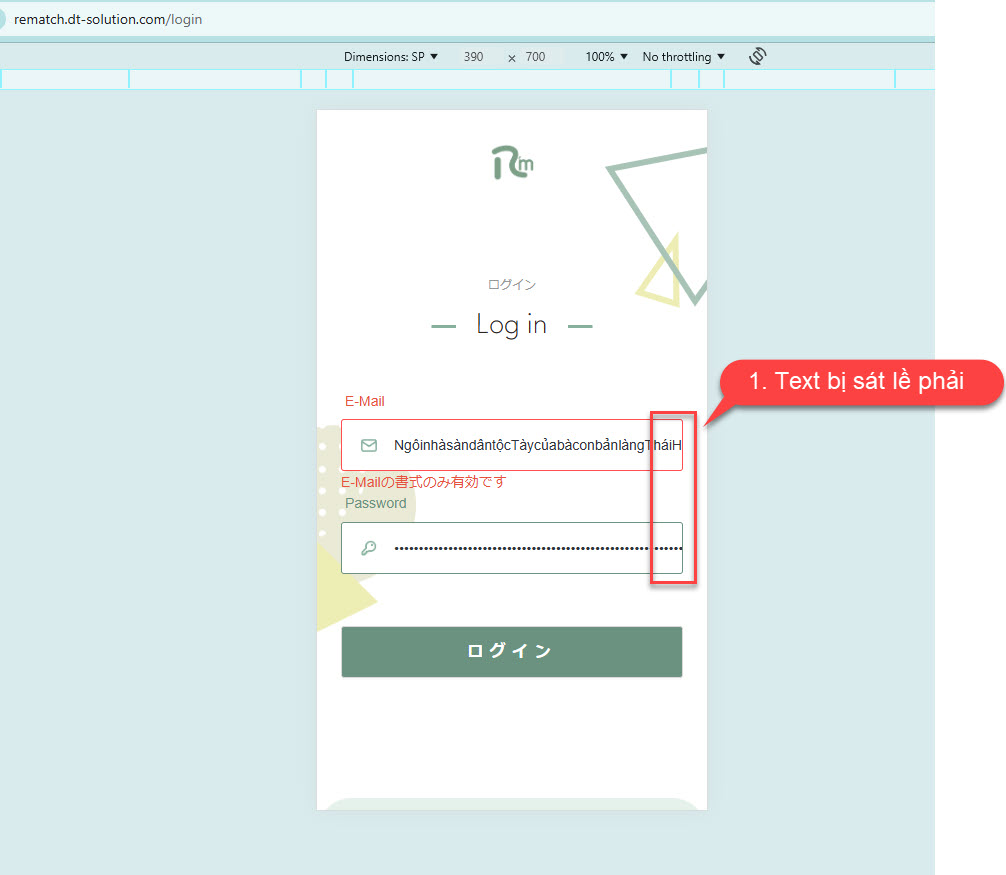The height and width of the screenshot is (875, 1006).
Task: Click the rotate device orientation icon
Action: click(757, 56)
